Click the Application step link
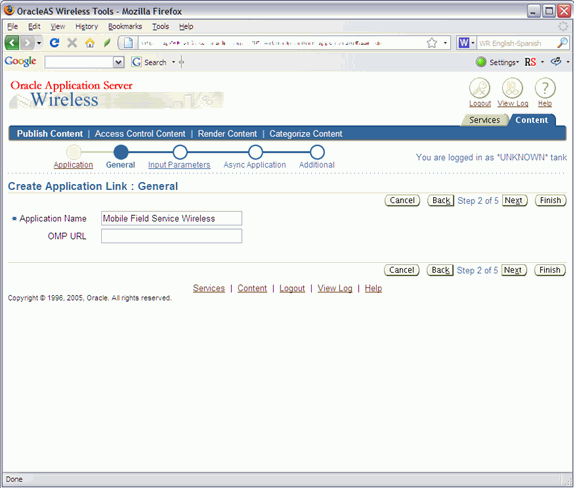 [x=73, y=165]
